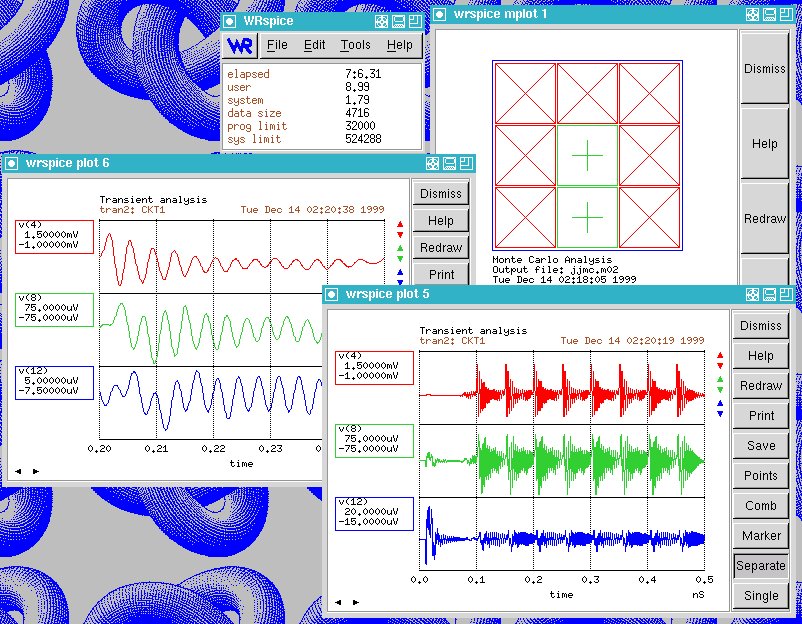Click the blue up triangle in plot 6
This screenshot has width=802, height=624.
[x=400, y=272]
